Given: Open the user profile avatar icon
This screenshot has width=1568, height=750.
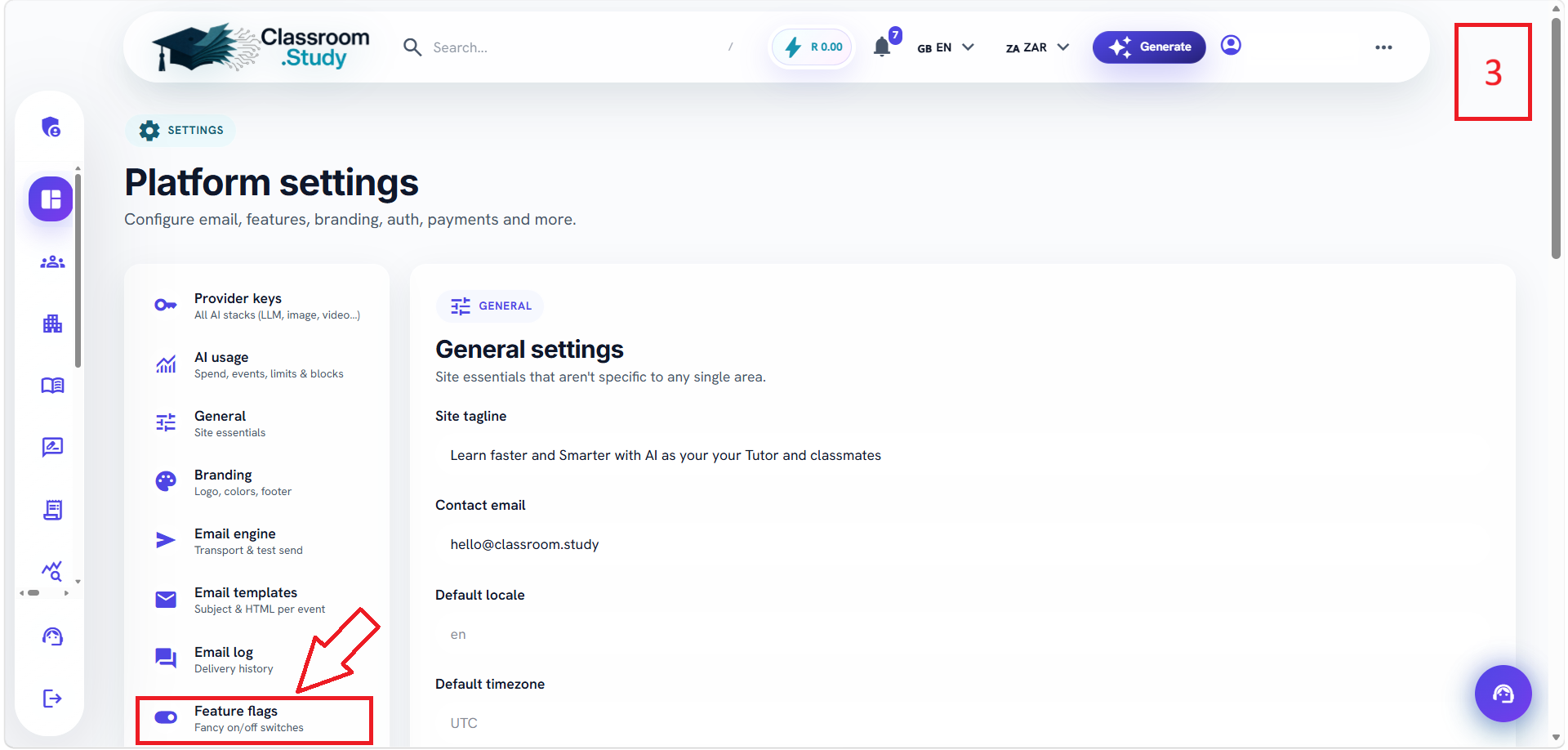Looking at the screenshot, I should pyautogui.click(x=1231, y=45).
